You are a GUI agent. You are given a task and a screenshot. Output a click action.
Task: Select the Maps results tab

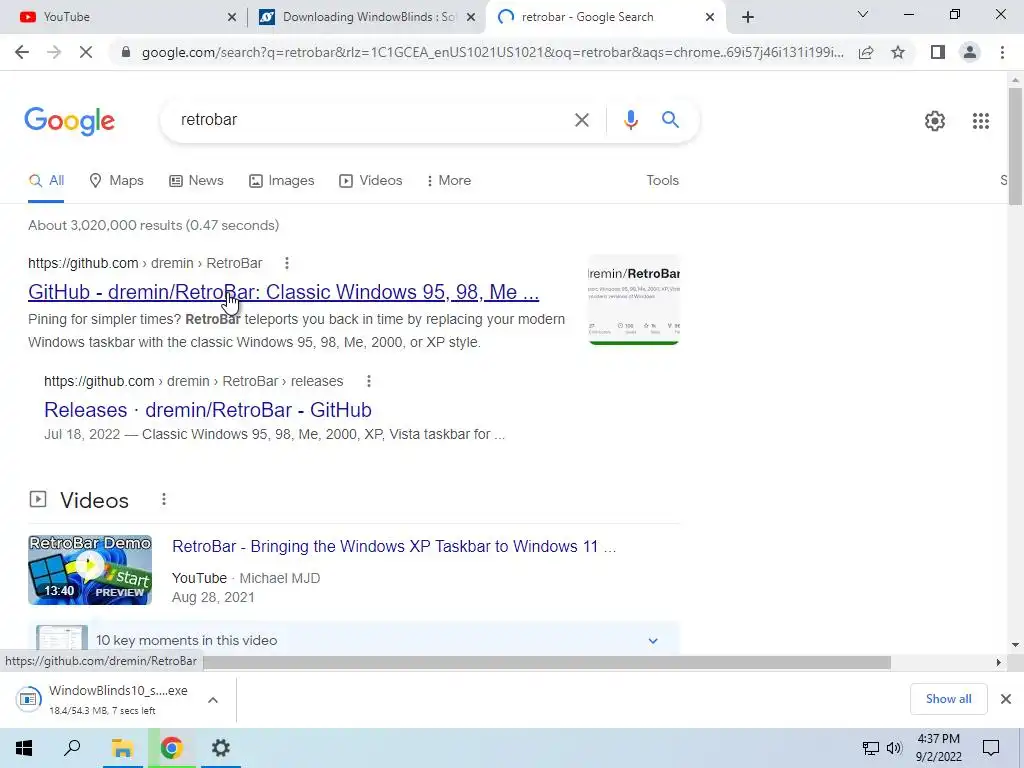(116, 180)
